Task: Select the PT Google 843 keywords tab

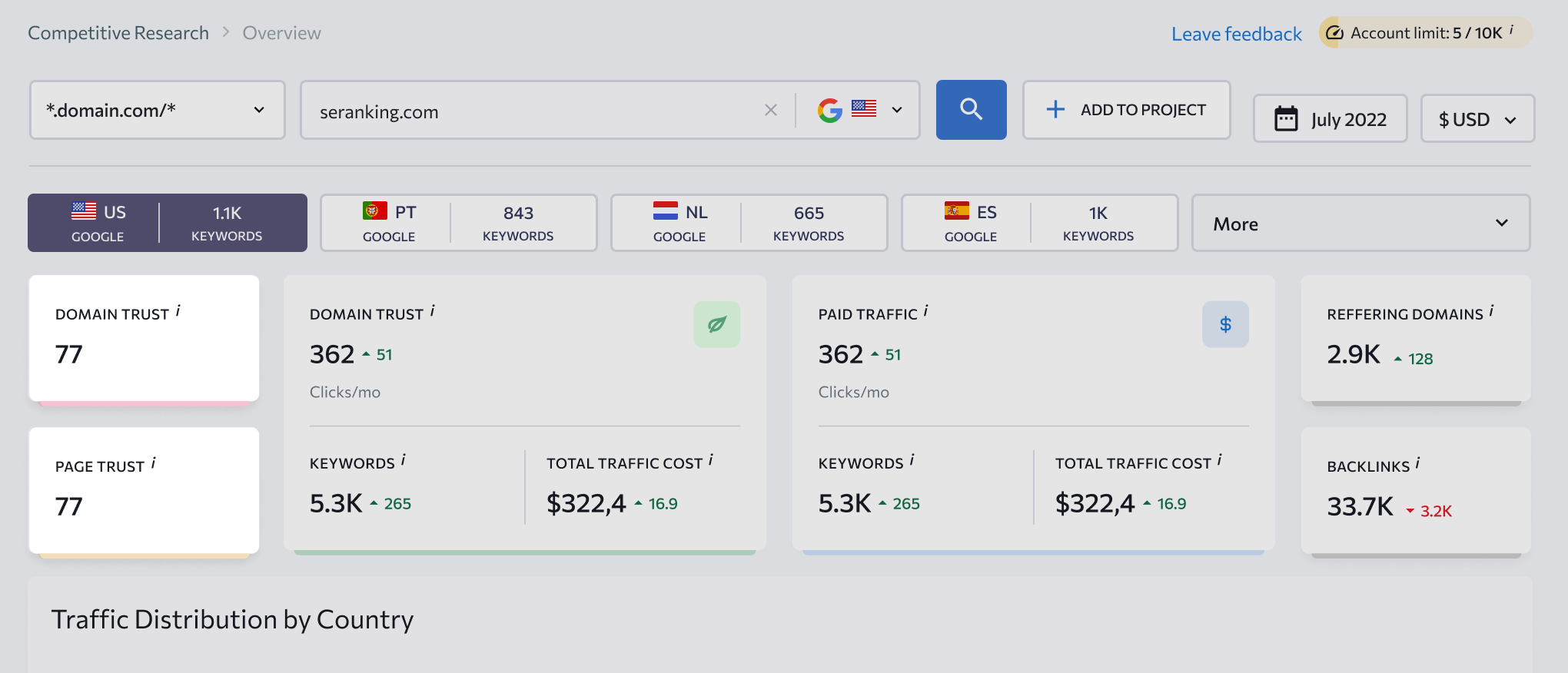Action: [458, 223]
